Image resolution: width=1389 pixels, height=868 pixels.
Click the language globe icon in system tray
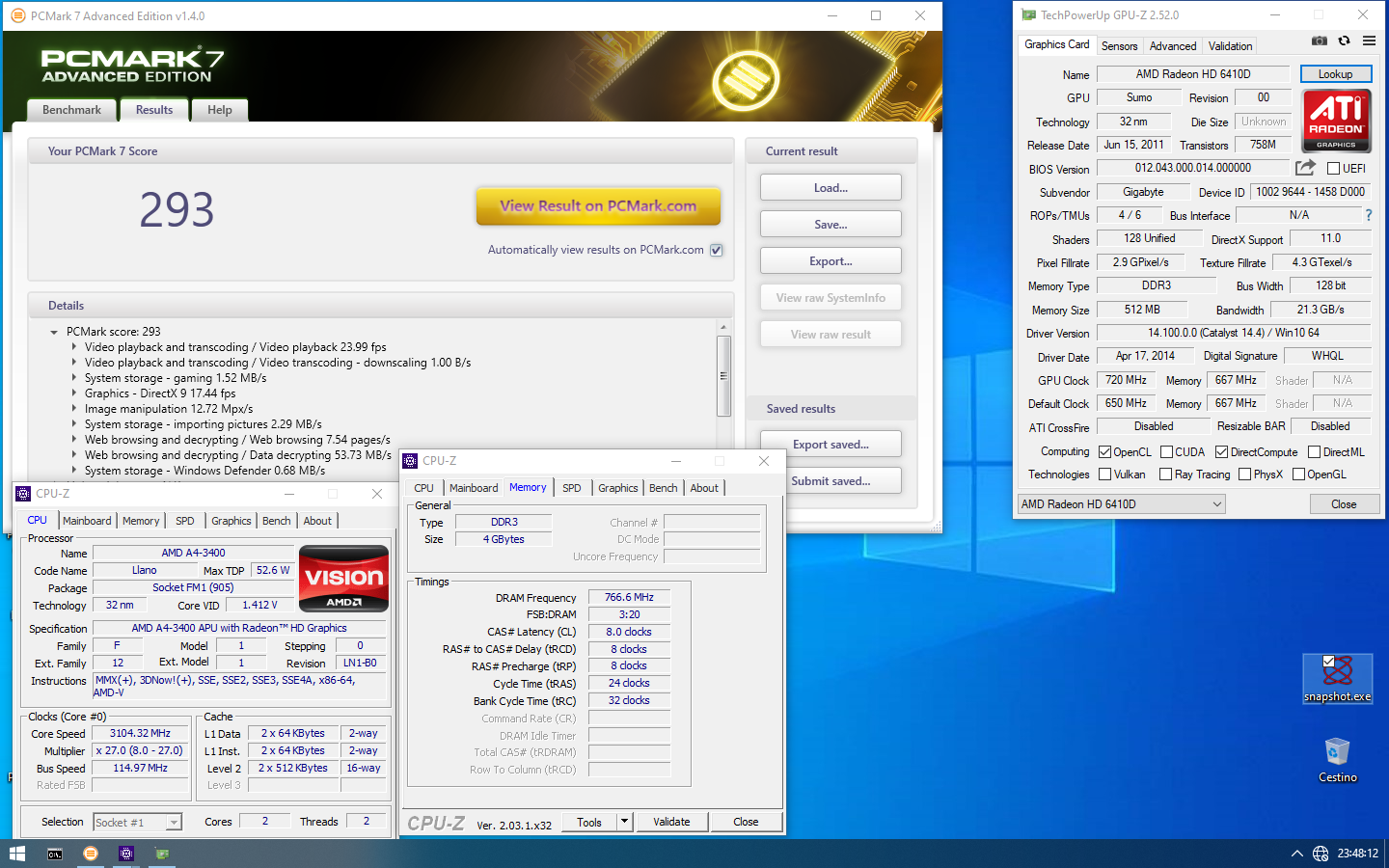1321,854
